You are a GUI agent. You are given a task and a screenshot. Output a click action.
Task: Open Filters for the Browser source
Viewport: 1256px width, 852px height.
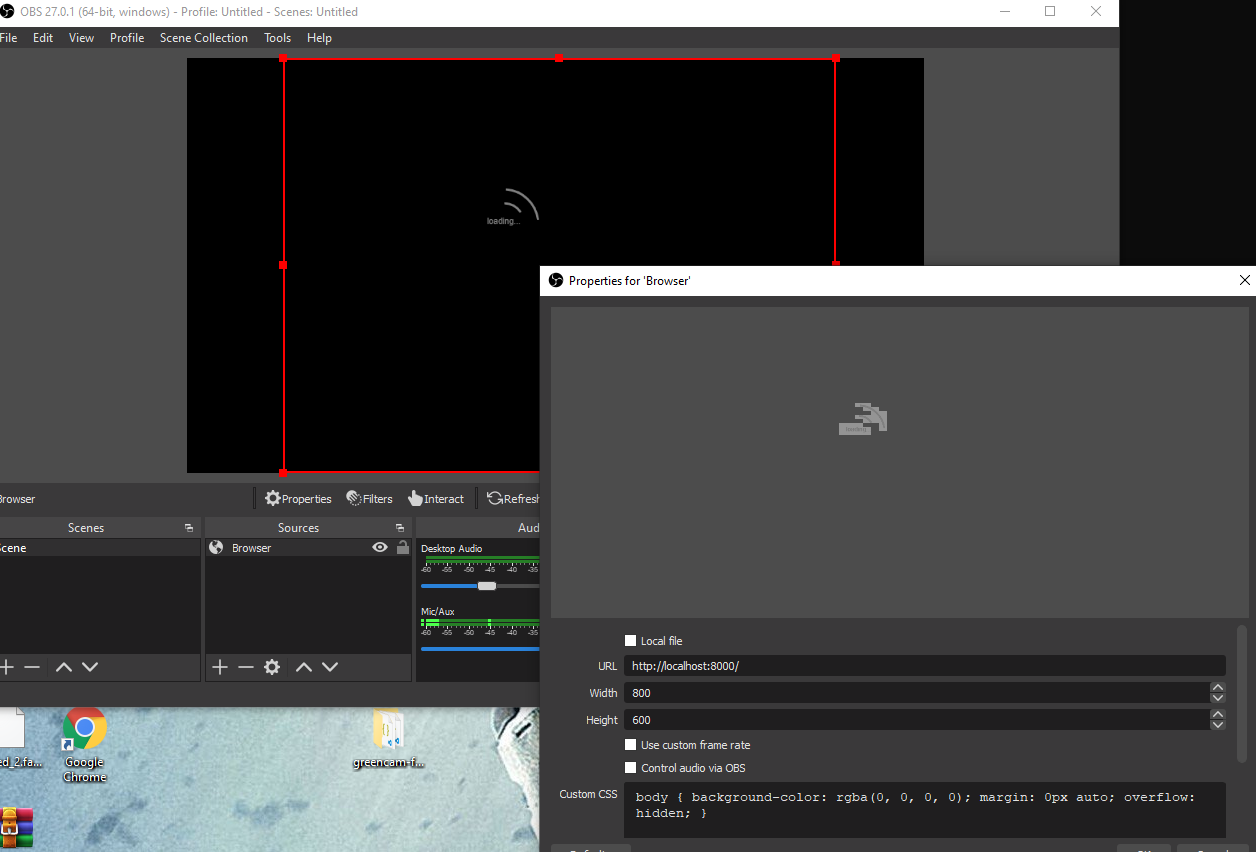(369, 498)
